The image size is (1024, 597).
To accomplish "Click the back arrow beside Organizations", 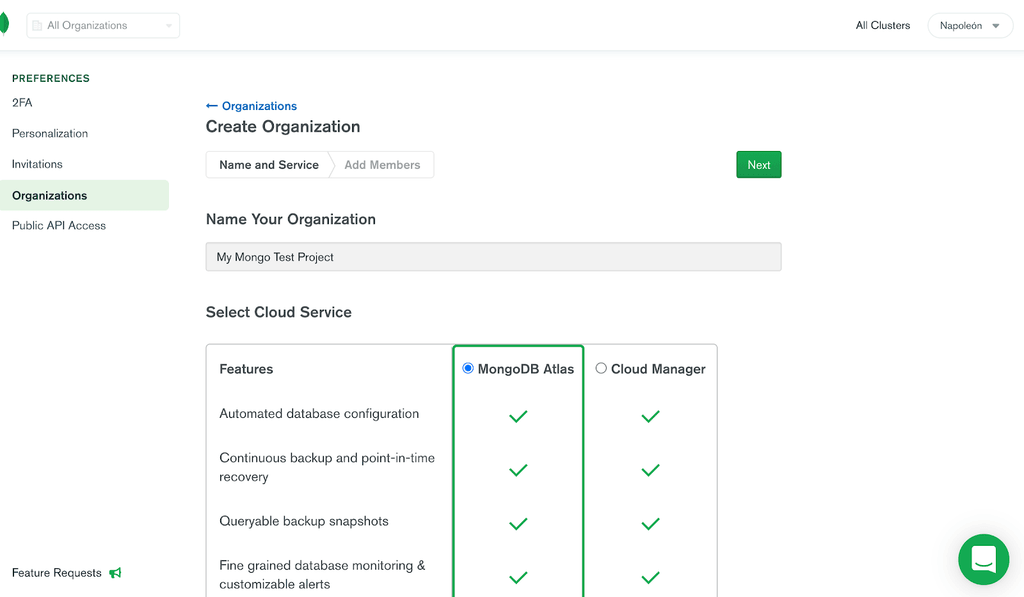I will tap(211, 106).
